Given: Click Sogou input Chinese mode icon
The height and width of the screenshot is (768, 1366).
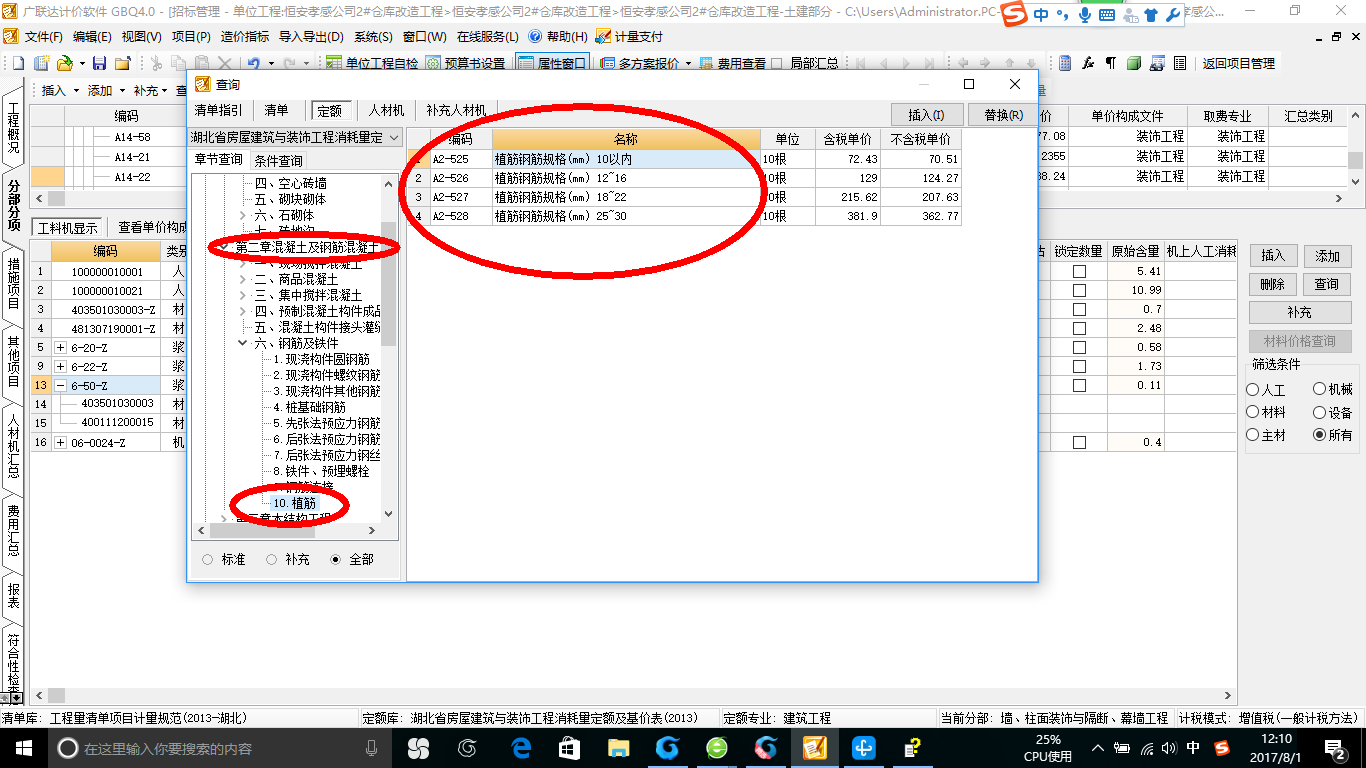Looking at the screenshot, I should point(1041,14).
